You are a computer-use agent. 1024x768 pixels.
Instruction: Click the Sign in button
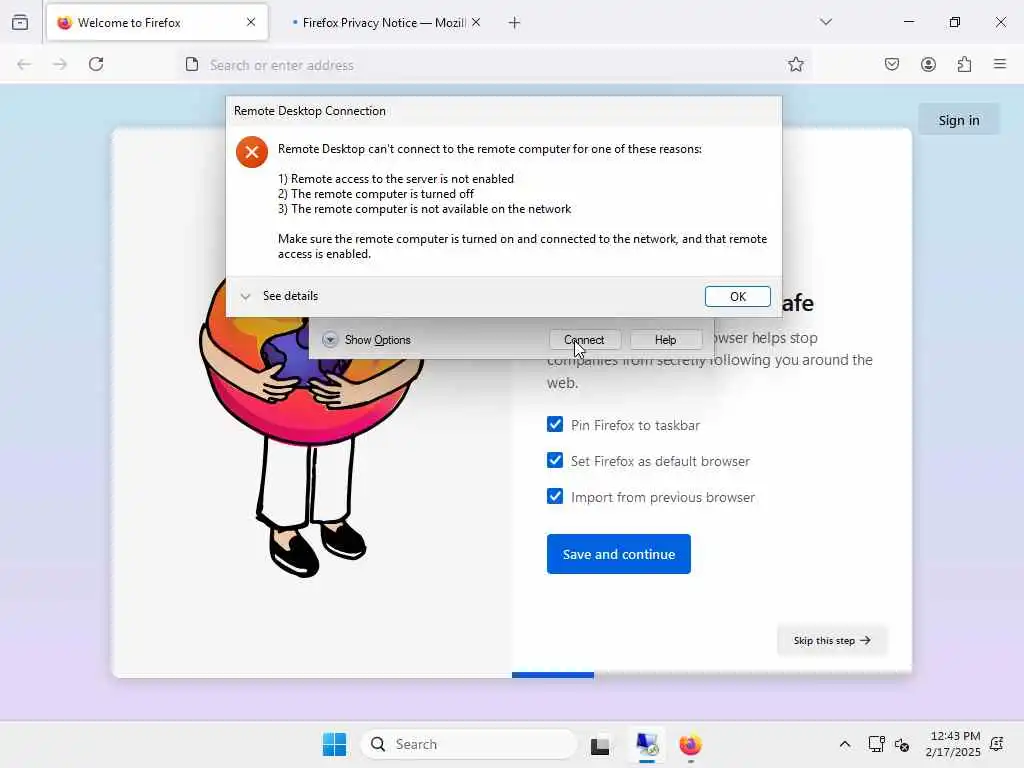coord(959,120)
